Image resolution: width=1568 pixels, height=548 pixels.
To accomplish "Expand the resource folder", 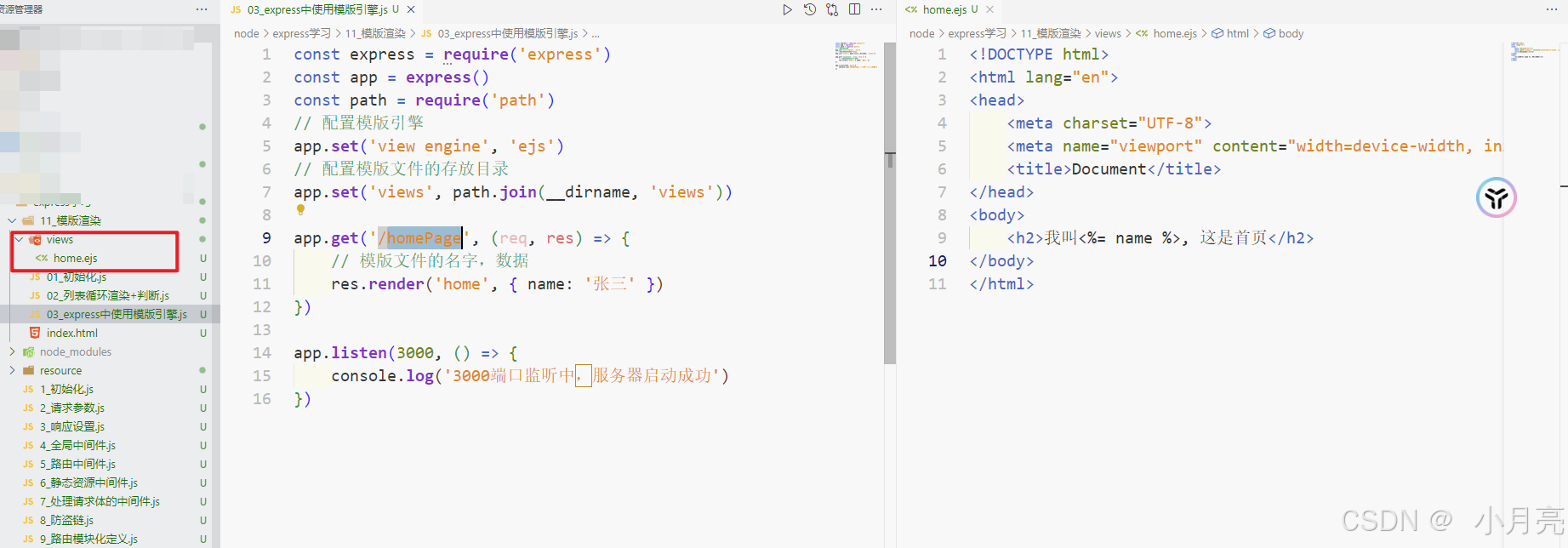I will 12,370.
